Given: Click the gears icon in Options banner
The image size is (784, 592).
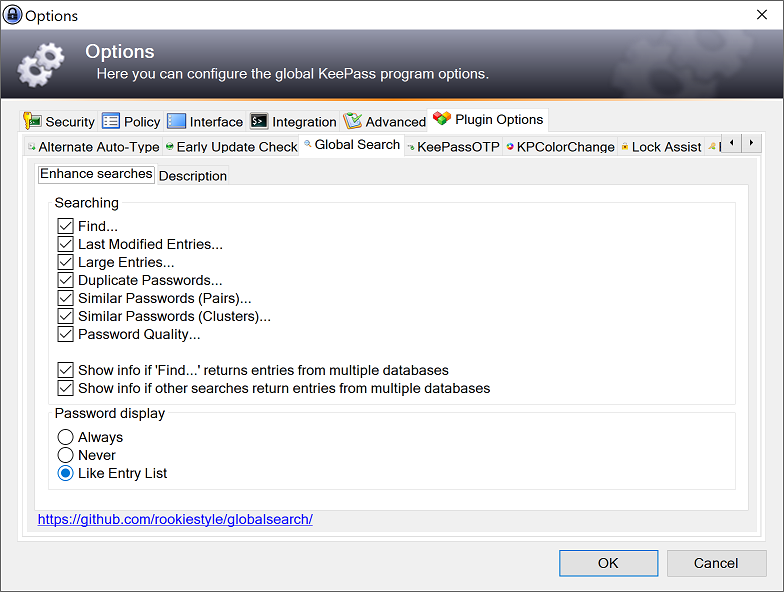Looking at the screenshot, I should [41, 65].
